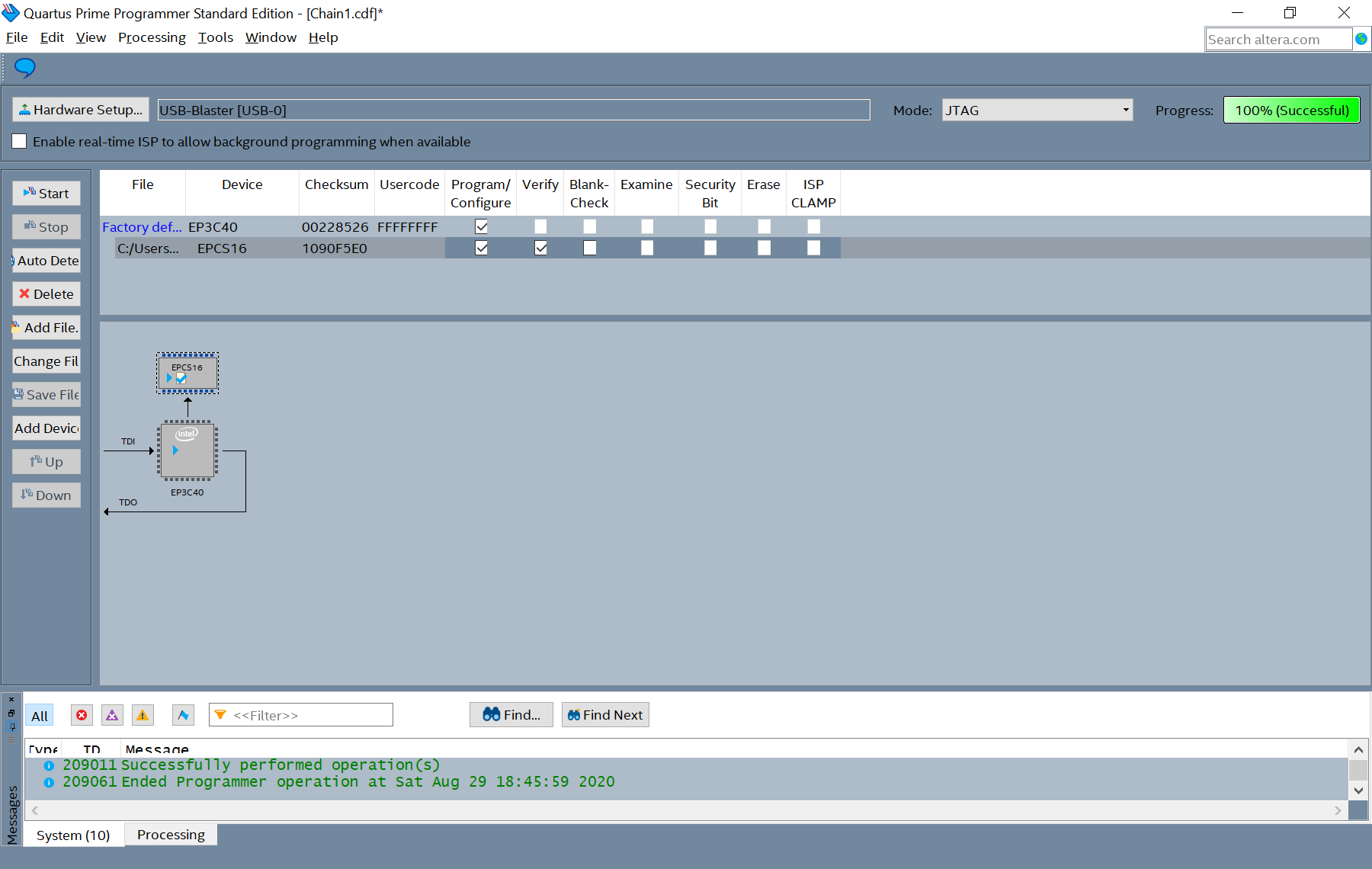1372x869 pixels.
Task: Click the blue speech bubble help icon
Action: coord(24,68)
